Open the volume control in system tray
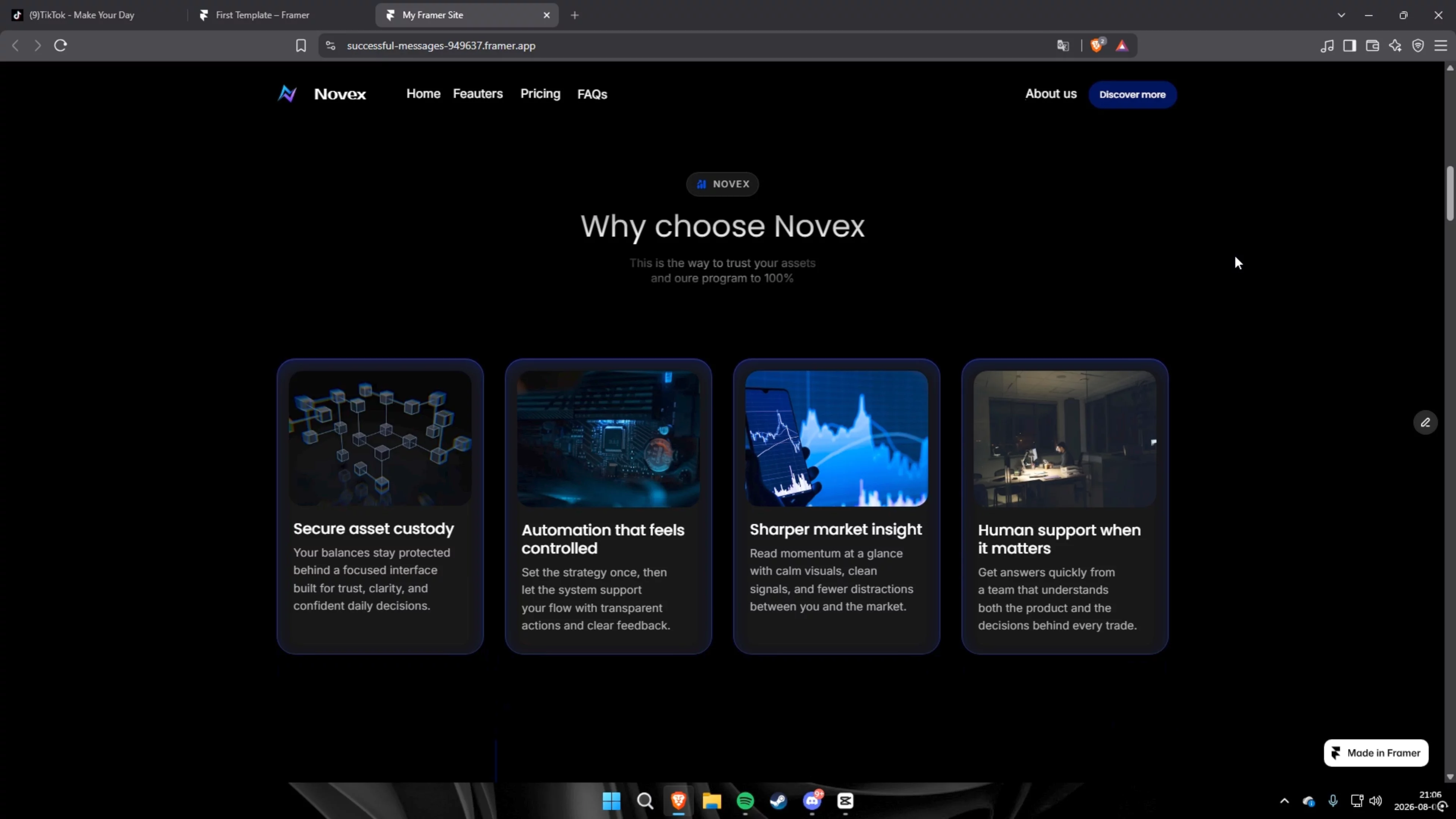 pos(1375,801)
